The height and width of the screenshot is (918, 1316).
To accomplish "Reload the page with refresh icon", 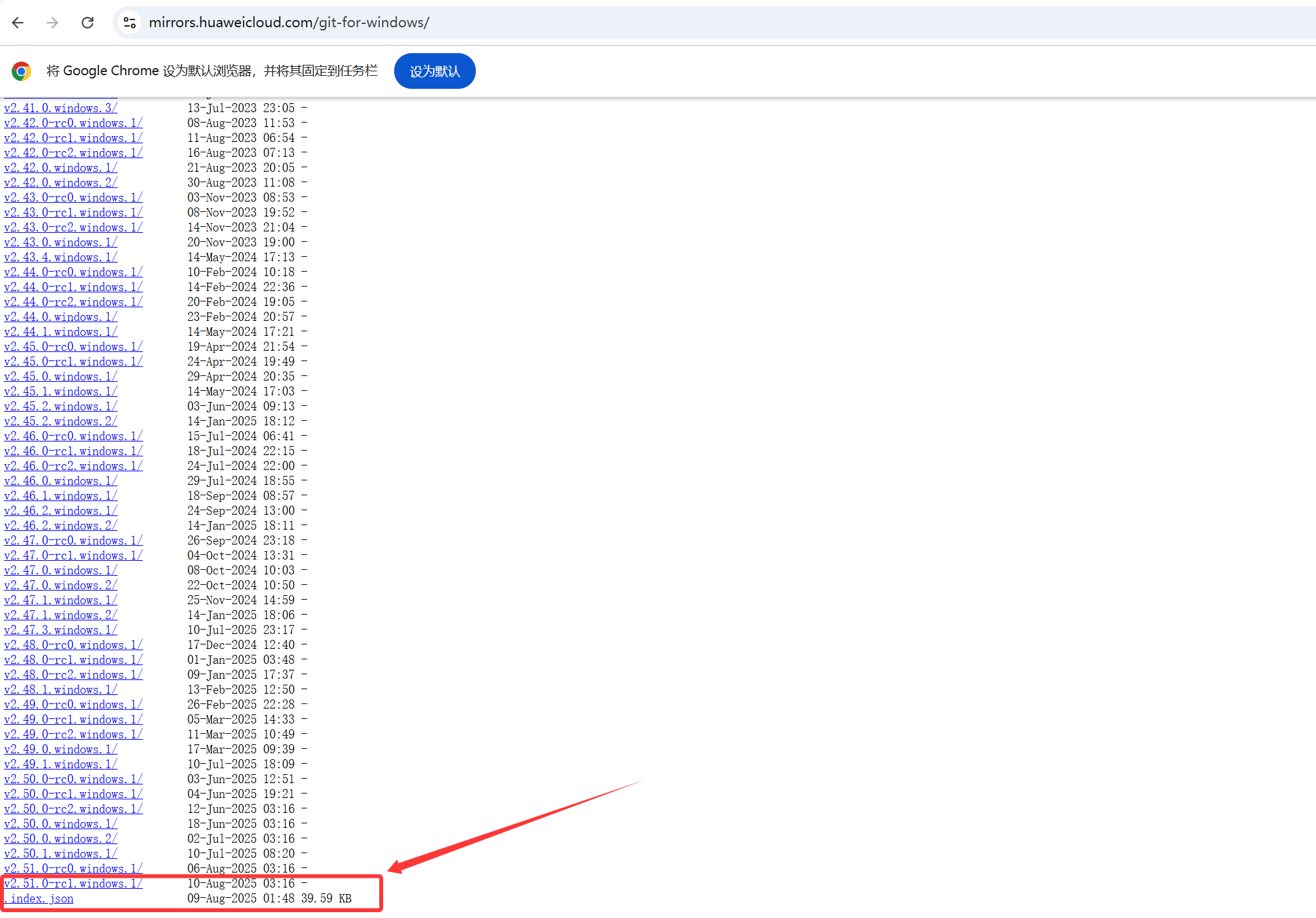I will coord(88,23).
